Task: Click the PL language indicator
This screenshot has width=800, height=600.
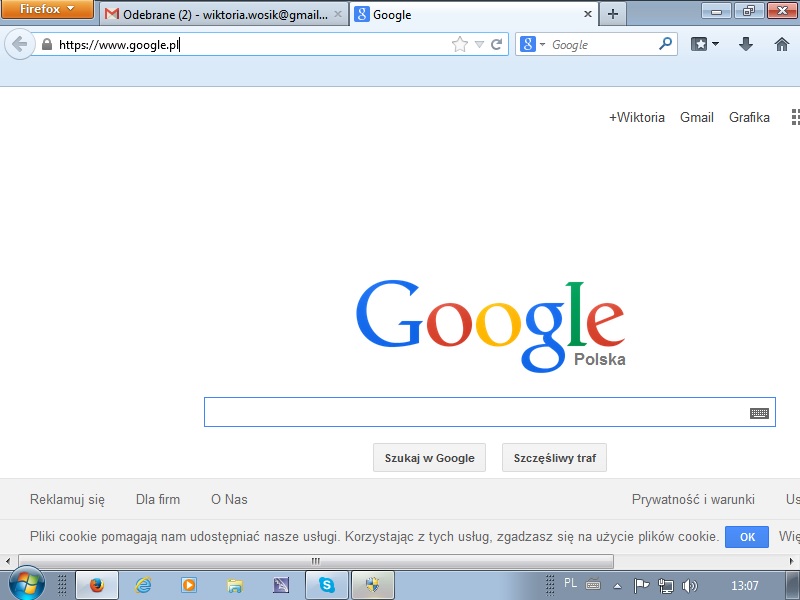Action: (x=570, y=583)
